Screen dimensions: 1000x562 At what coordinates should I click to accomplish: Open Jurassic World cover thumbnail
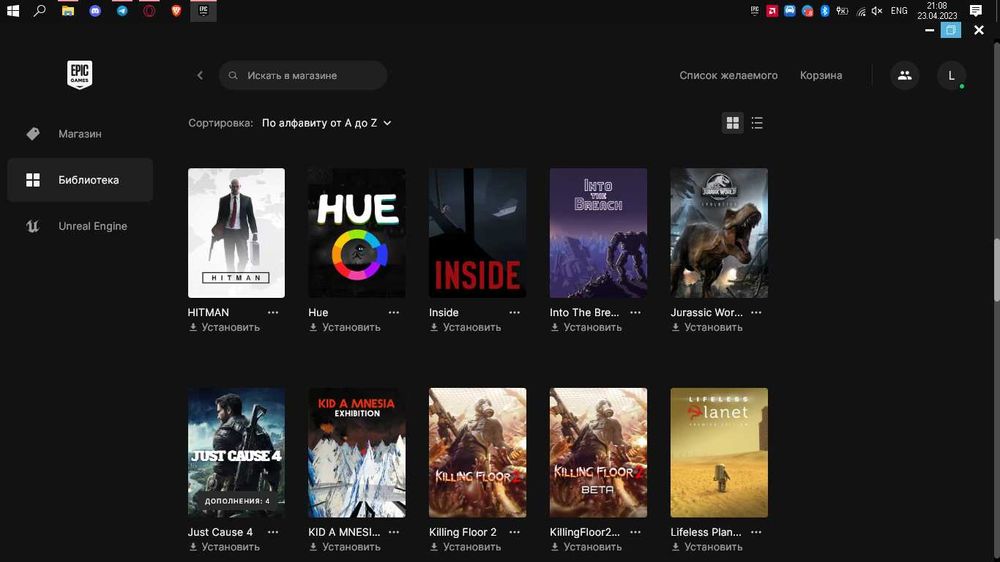(x=719, y=233)
